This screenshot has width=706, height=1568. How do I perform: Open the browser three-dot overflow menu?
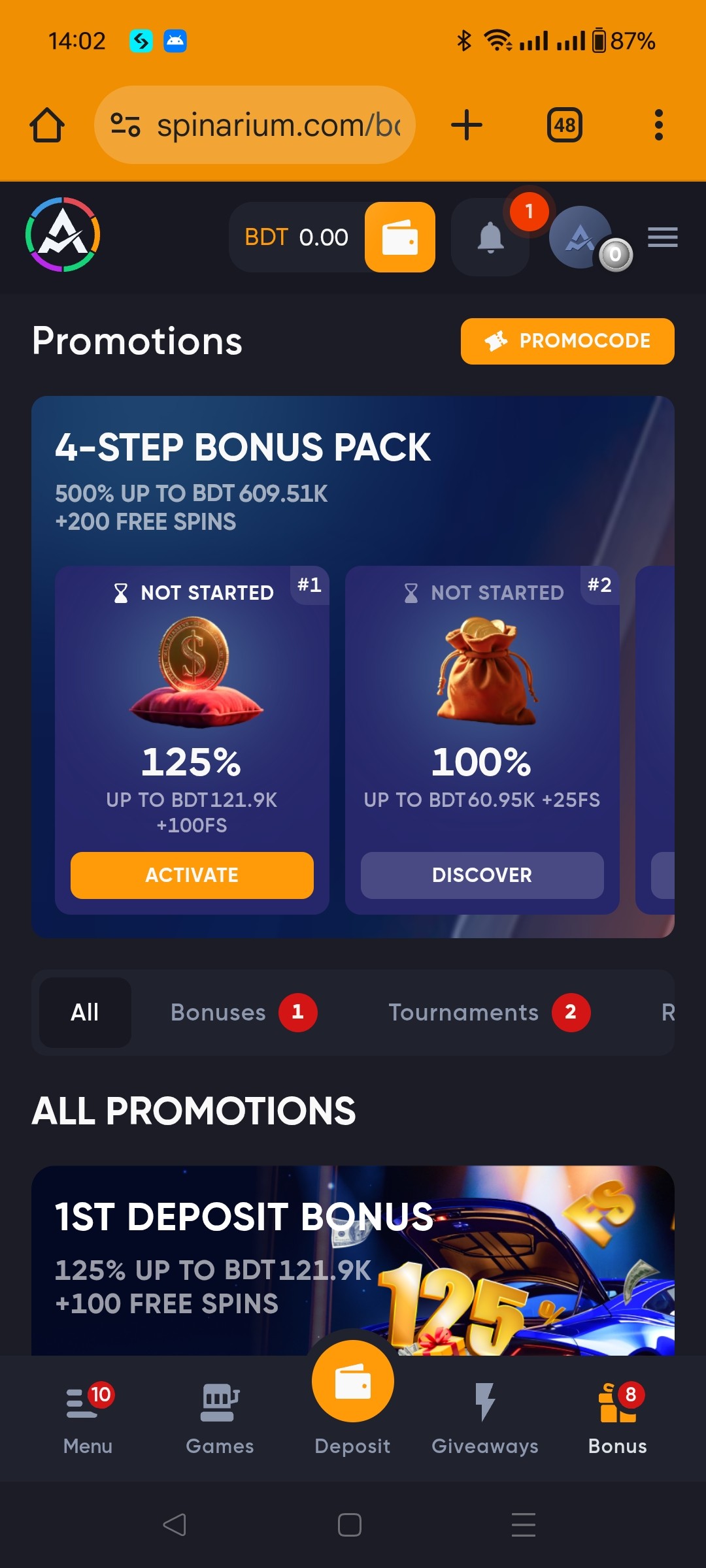(659, 125)
